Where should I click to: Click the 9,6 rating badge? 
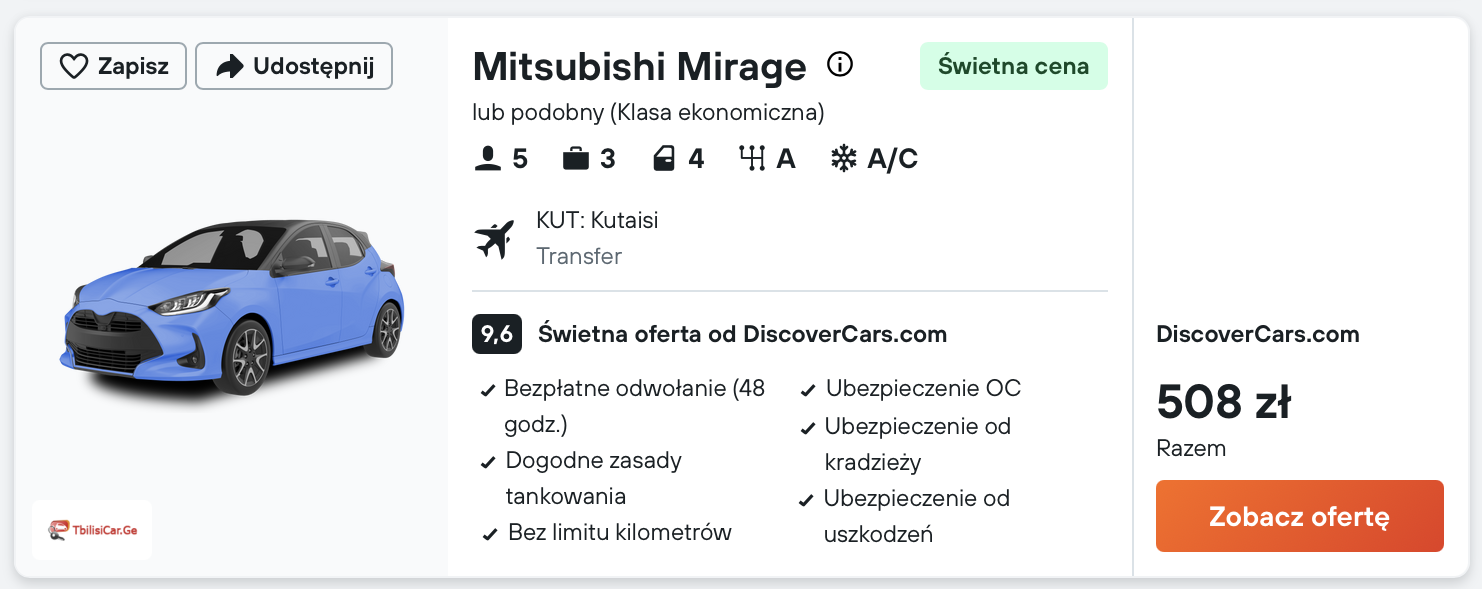pos(496,334)
